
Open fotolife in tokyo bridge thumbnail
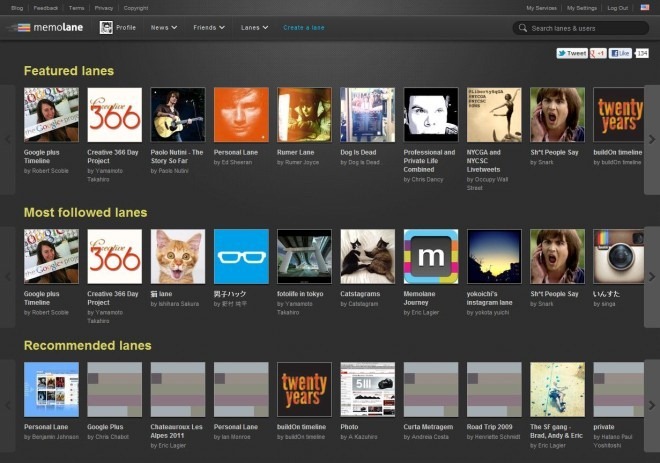tap(304, 256)
